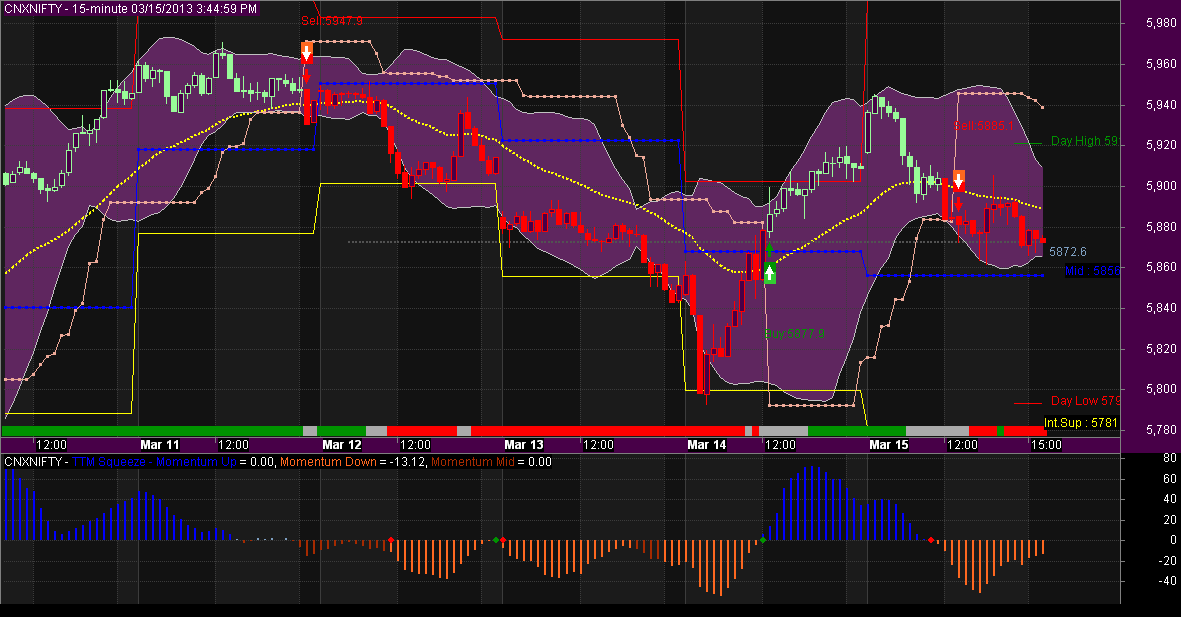Screen dimensions: 1181x617
Task: Click the Mar 12 date label on the time axis
Action: click(342, 444)
